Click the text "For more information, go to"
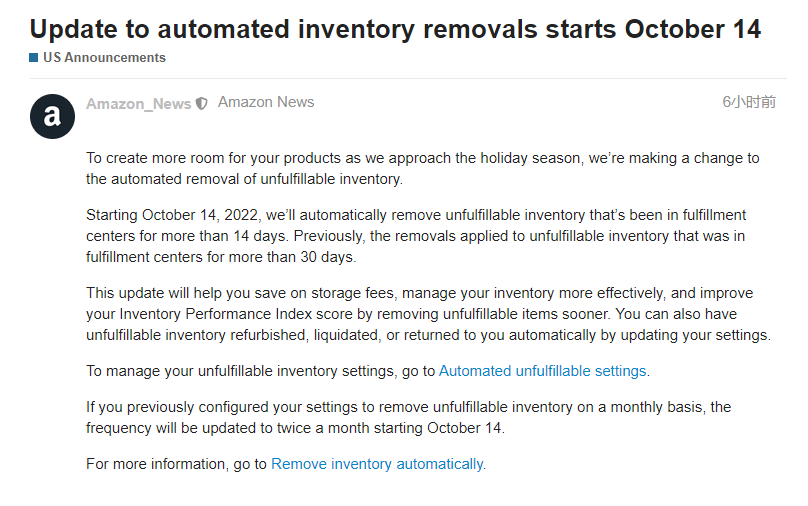The width and height of the screenshot is (808, 506). pos(177,464)
